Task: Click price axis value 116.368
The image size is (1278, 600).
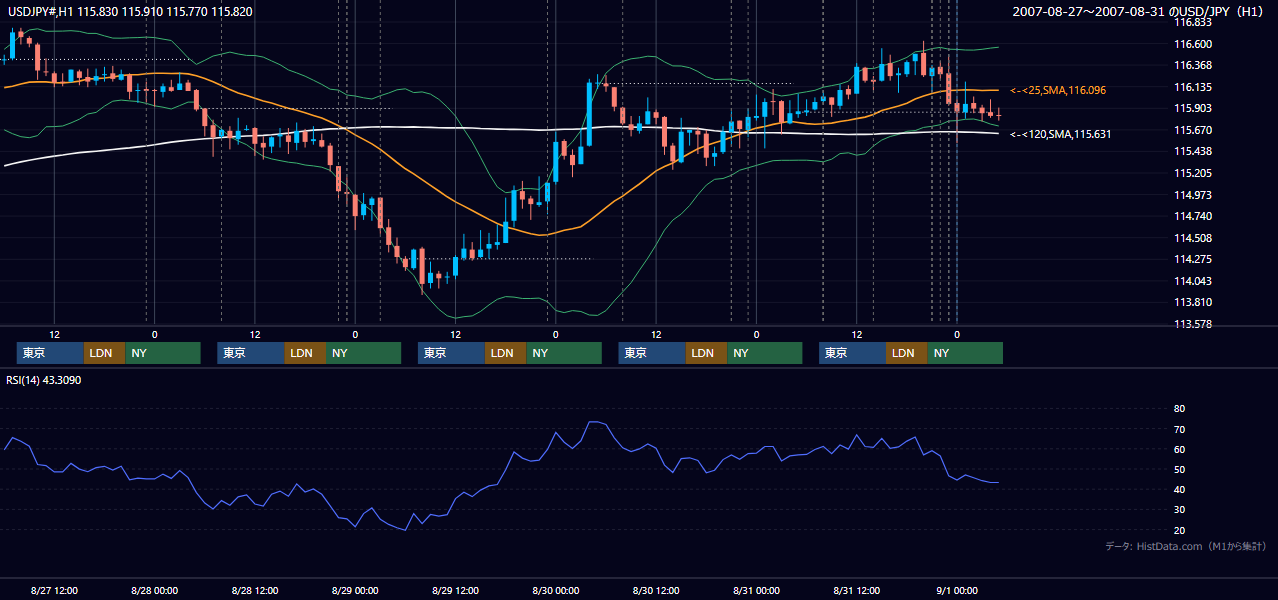Action: pos(1192,66)
